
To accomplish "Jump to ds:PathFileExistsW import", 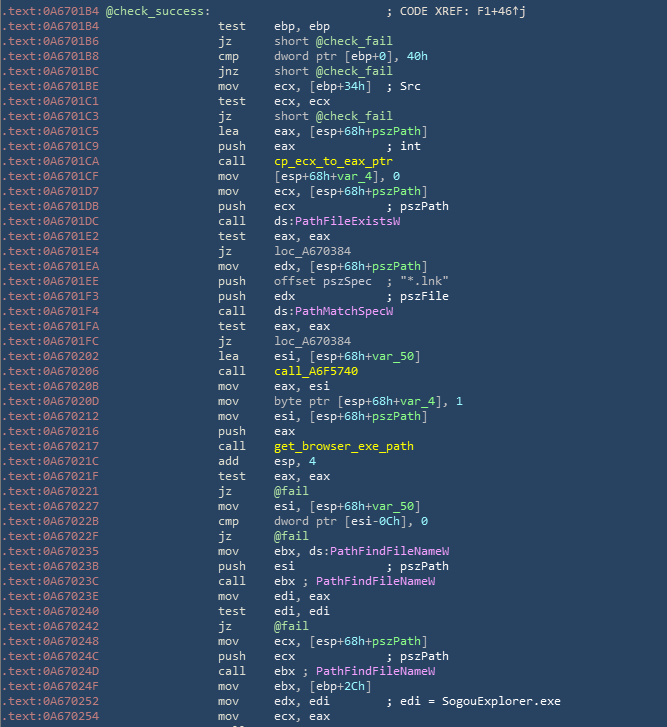I will tap(337, 221).
